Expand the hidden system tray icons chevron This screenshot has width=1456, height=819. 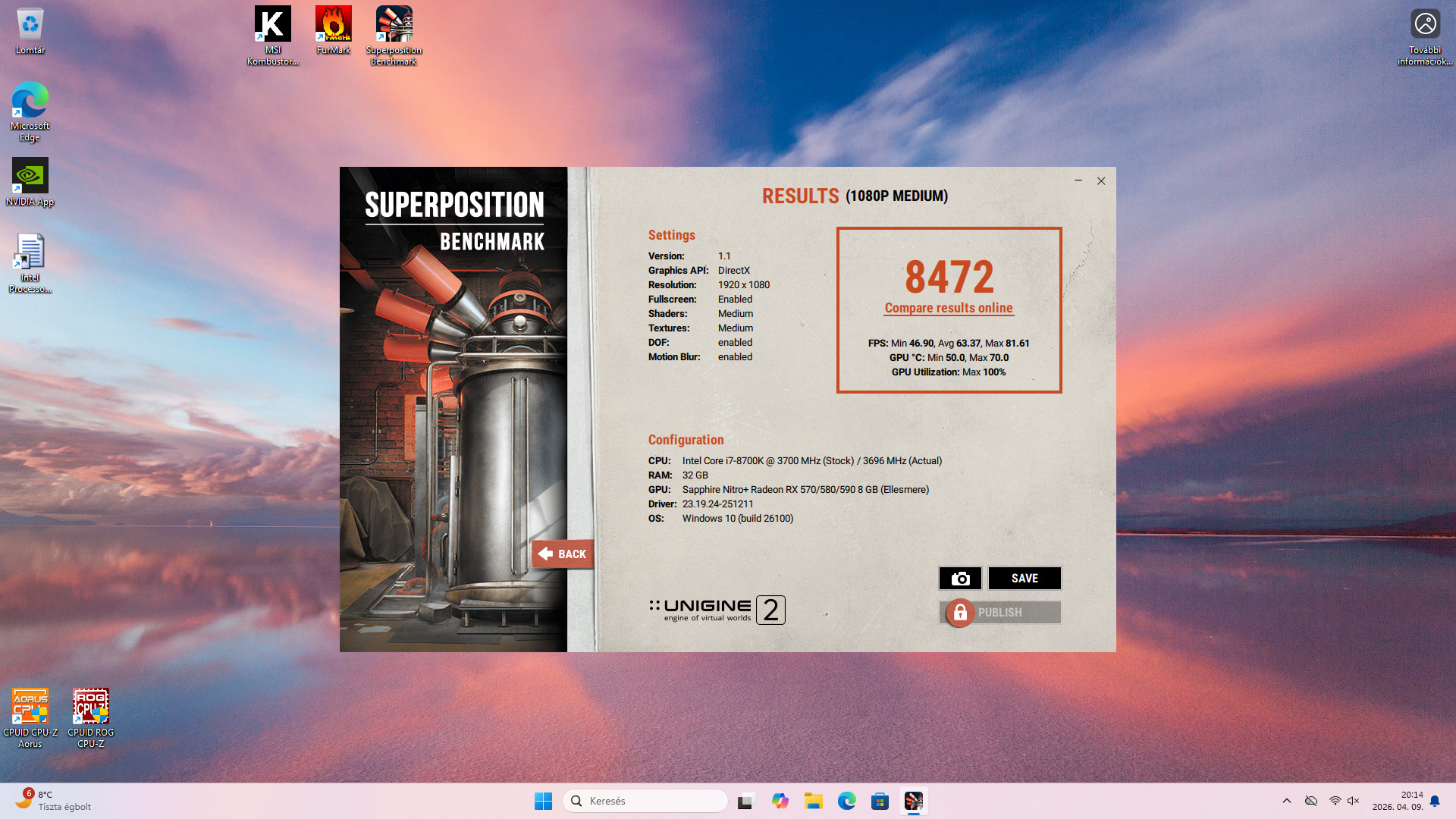(x=1286, y=801)
